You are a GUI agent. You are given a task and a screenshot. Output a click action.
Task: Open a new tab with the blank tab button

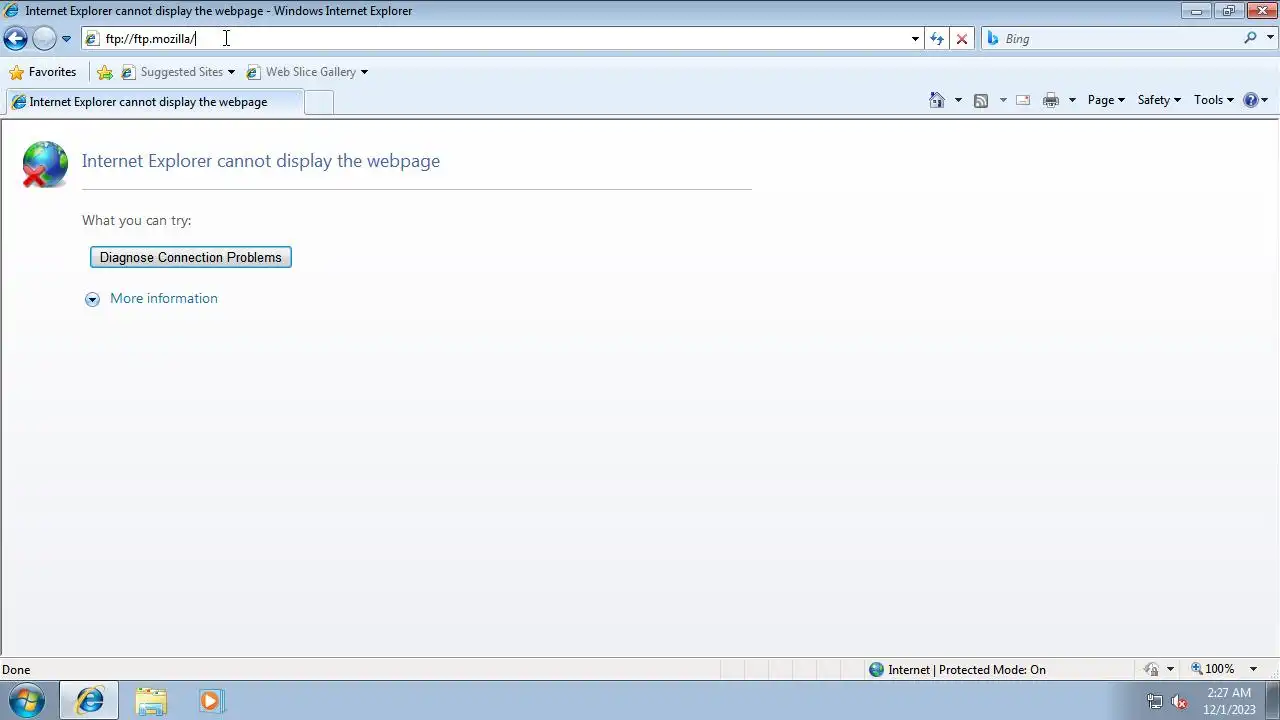[318, 102]
